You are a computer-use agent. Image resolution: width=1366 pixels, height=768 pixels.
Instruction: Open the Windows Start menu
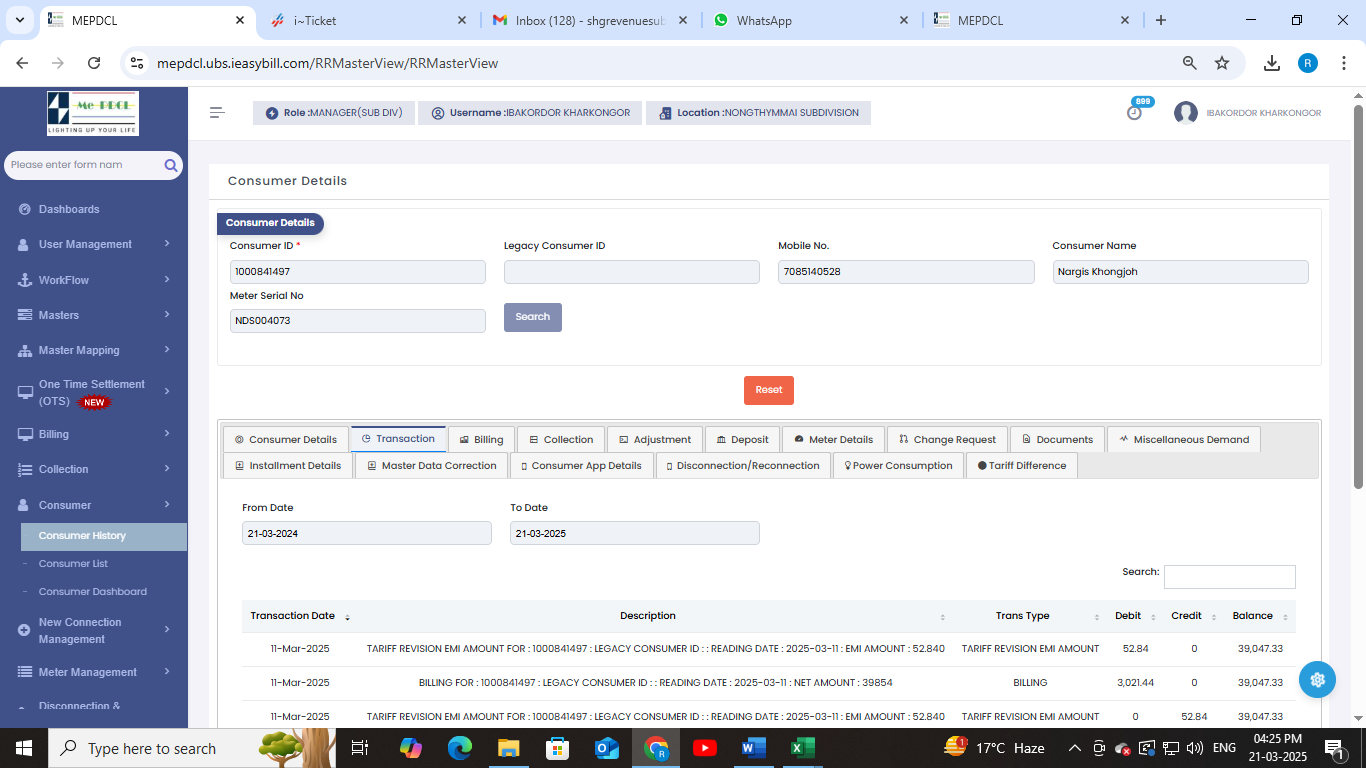24,748
